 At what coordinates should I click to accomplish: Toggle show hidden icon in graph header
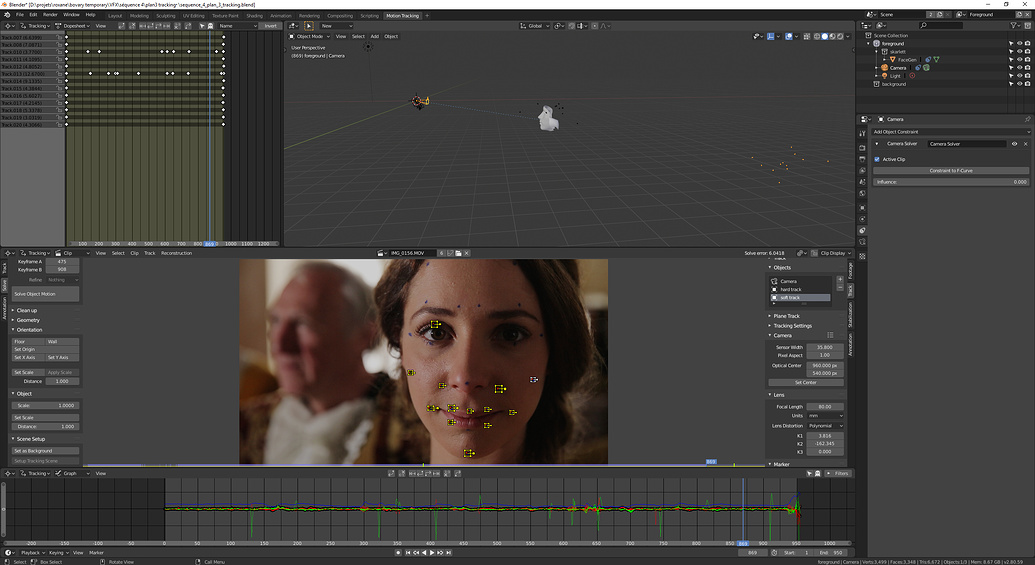[x=817, y=473]
